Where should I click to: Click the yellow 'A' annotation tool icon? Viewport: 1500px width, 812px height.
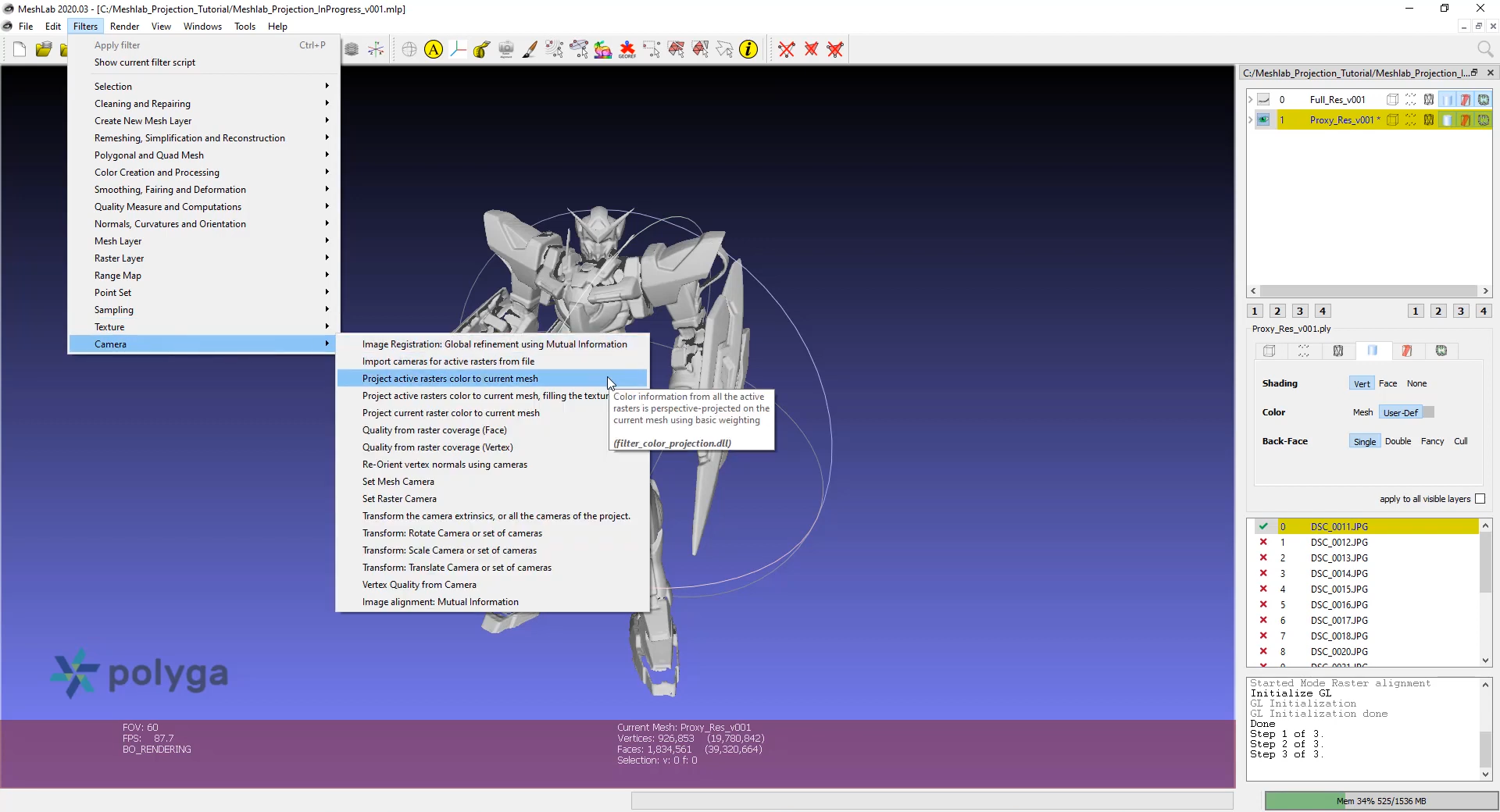(x=434, y=50)
